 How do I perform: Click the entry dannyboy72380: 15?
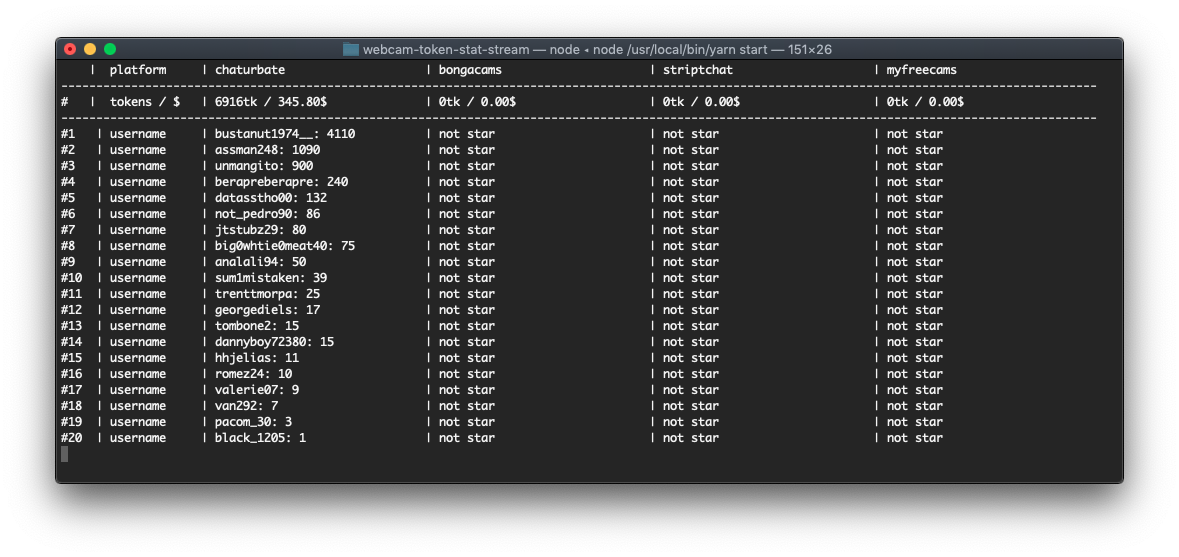[274, 341]
